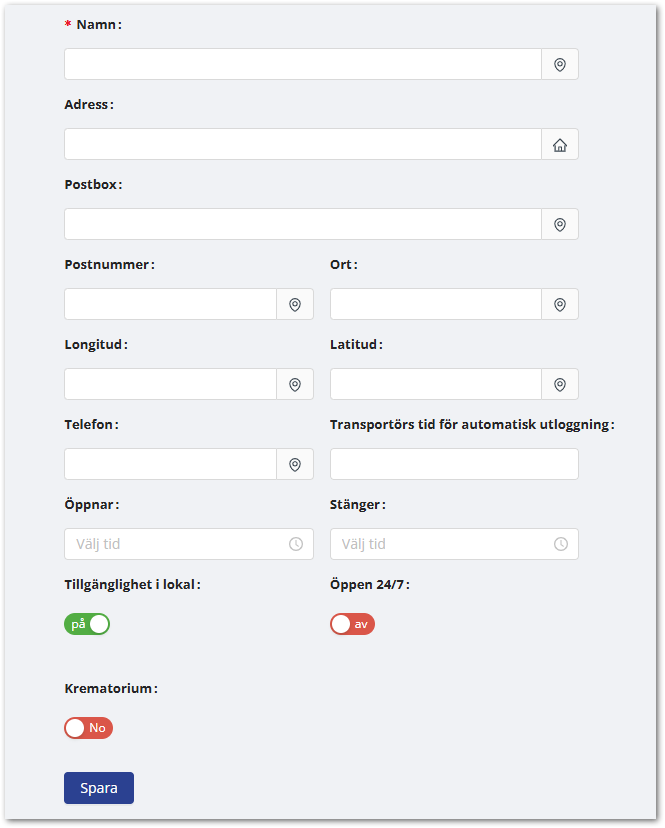Enable the Öppen 24/7 switch
The width and height of the screenshot is (665, 828).
point(352,624)
